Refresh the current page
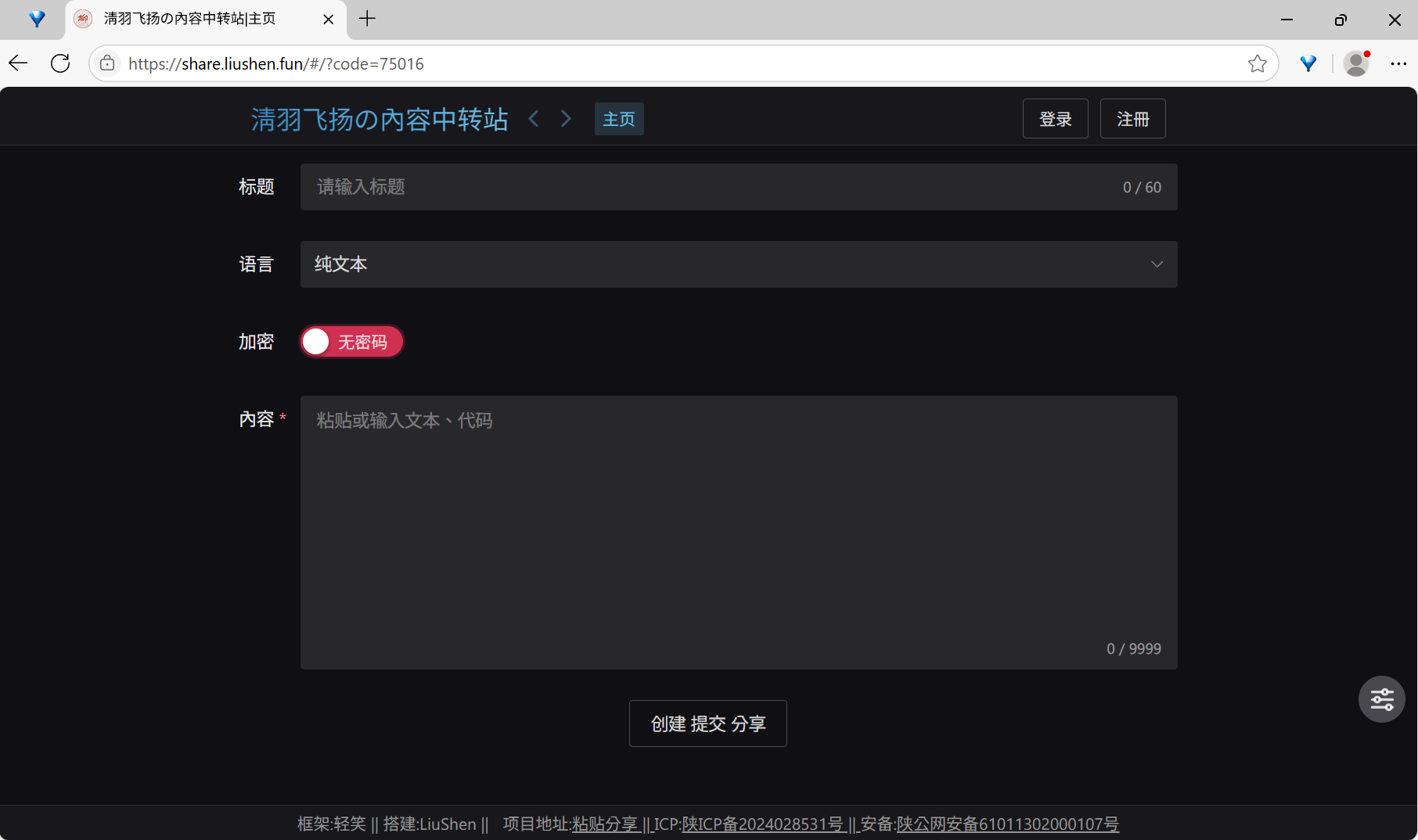Image resolution: width=1418 pixels, height=840 pixels. pyautogui.click(x=60, y=63)
